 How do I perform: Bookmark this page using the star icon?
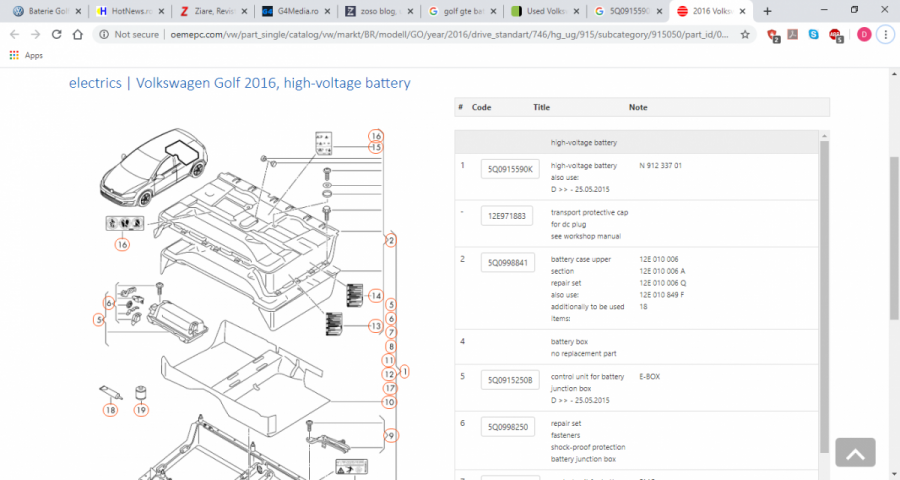tap(745, 34)
